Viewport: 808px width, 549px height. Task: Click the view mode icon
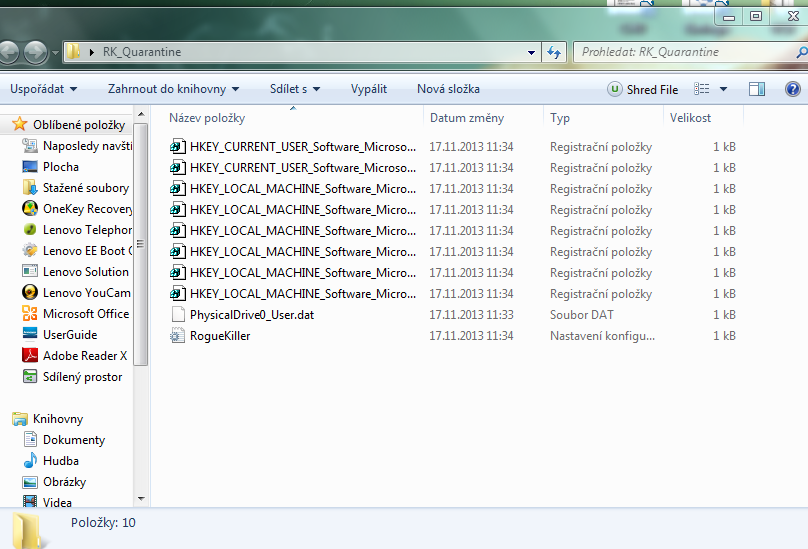pyautogui.click(x=701, y=89)
